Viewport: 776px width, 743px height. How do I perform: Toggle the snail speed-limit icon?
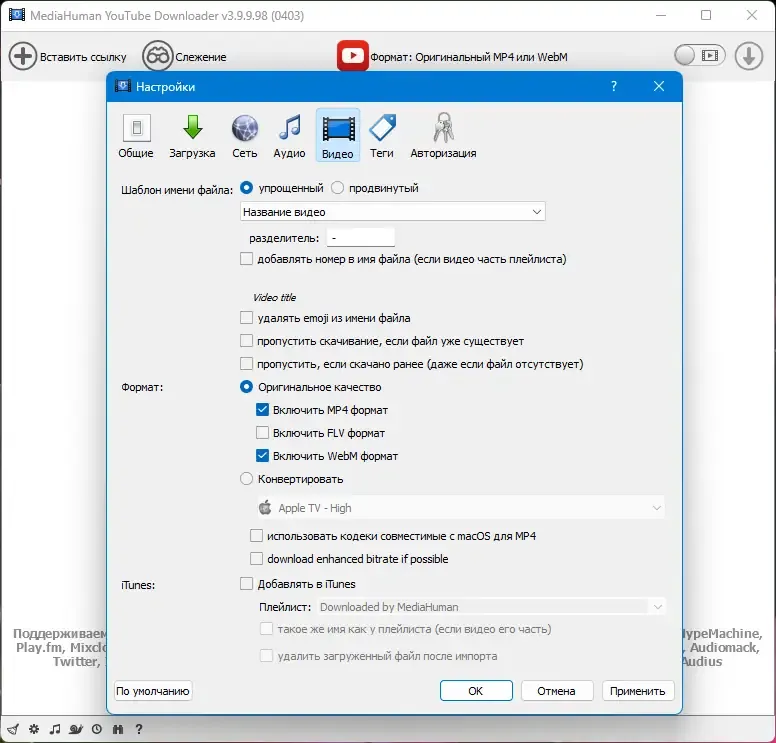(x=76, y=729)
